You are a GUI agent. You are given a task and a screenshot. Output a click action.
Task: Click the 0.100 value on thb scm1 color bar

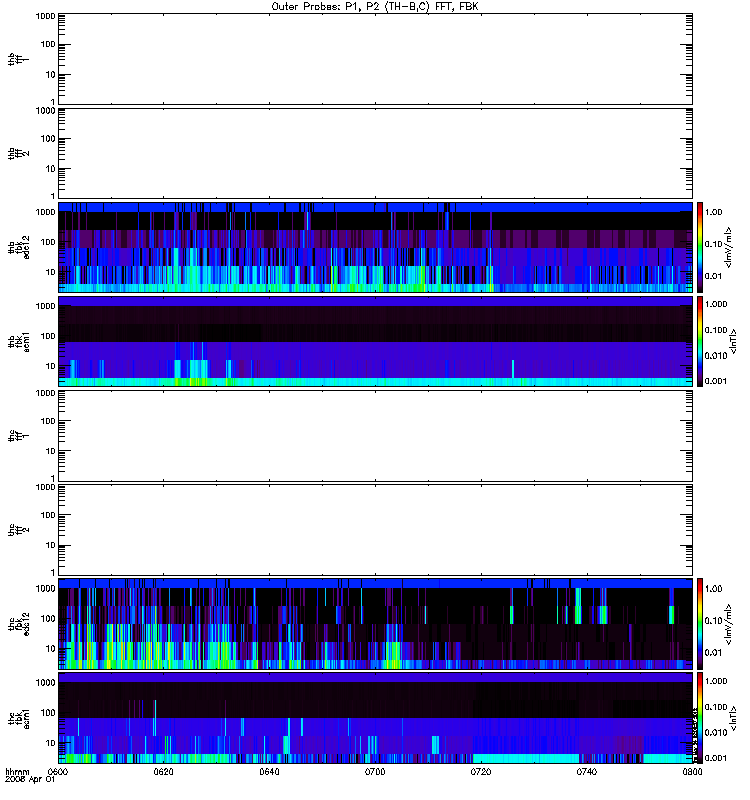pos(716,330)
